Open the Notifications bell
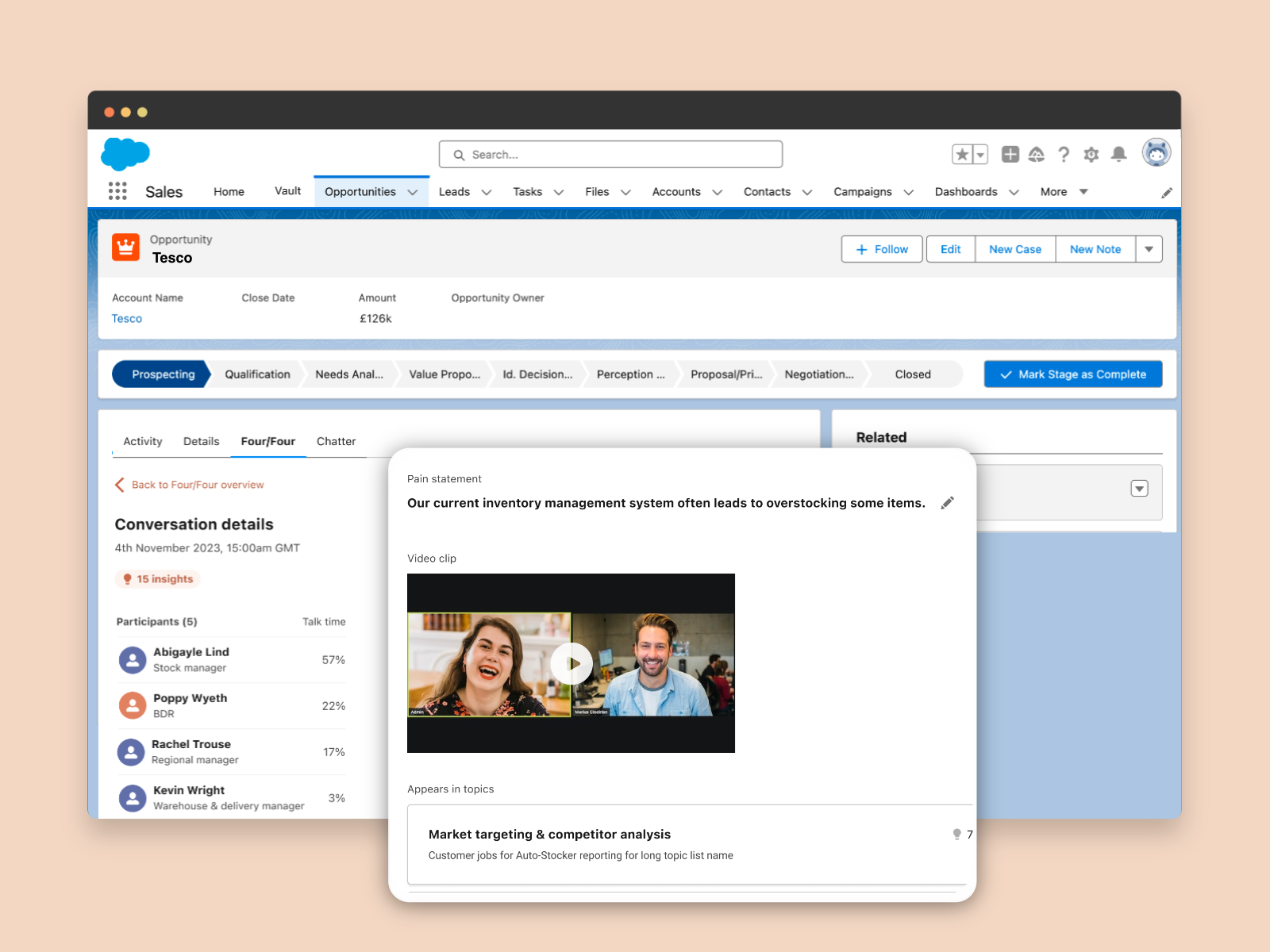The image size is (1270, 952). click(1119, 155)
